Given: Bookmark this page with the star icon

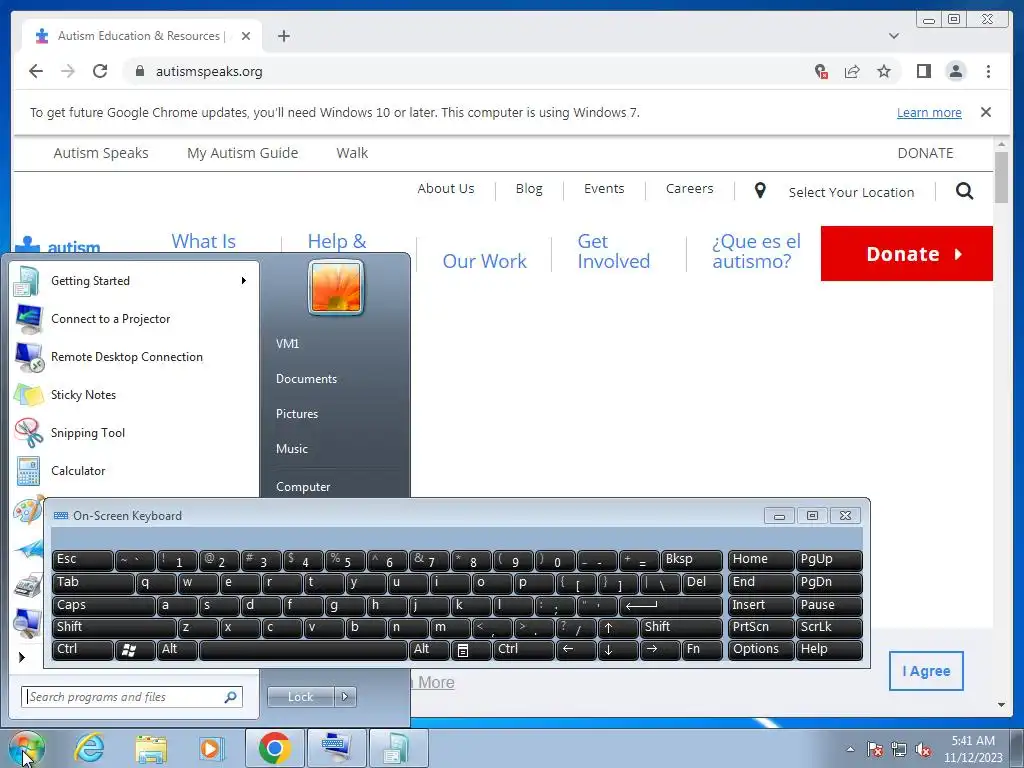Looking at the screenshot, I should click(884, 71).
